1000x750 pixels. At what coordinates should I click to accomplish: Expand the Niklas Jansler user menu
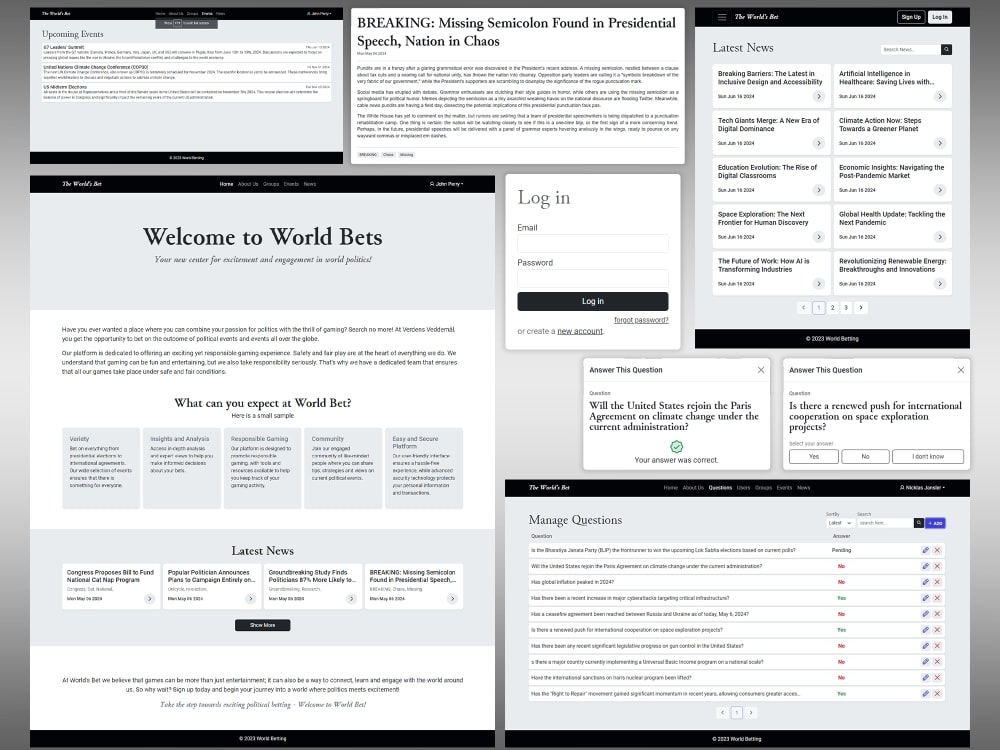[x=922, y=487]
